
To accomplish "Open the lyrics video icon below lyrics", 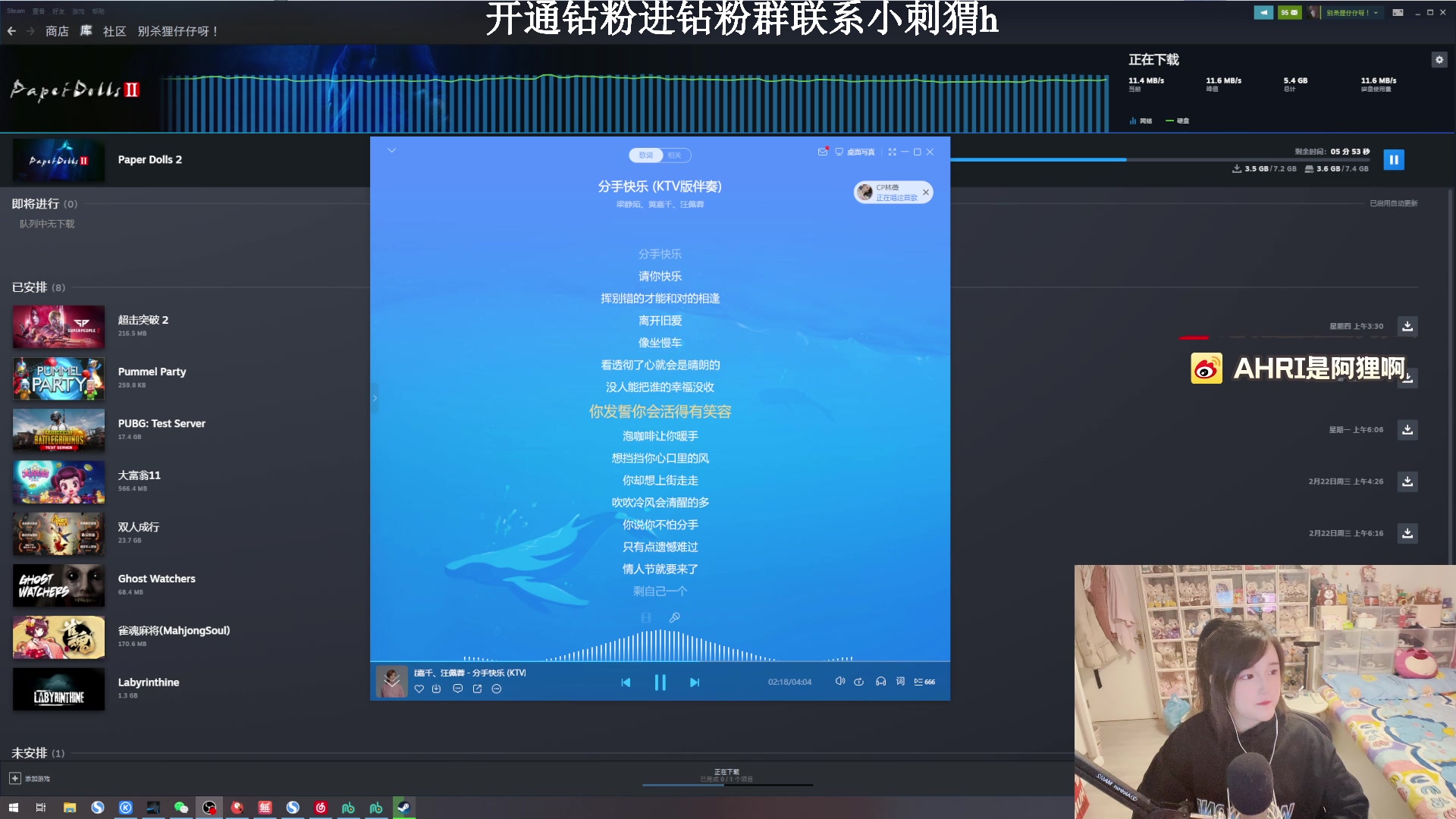I will [x=646, y=618].
